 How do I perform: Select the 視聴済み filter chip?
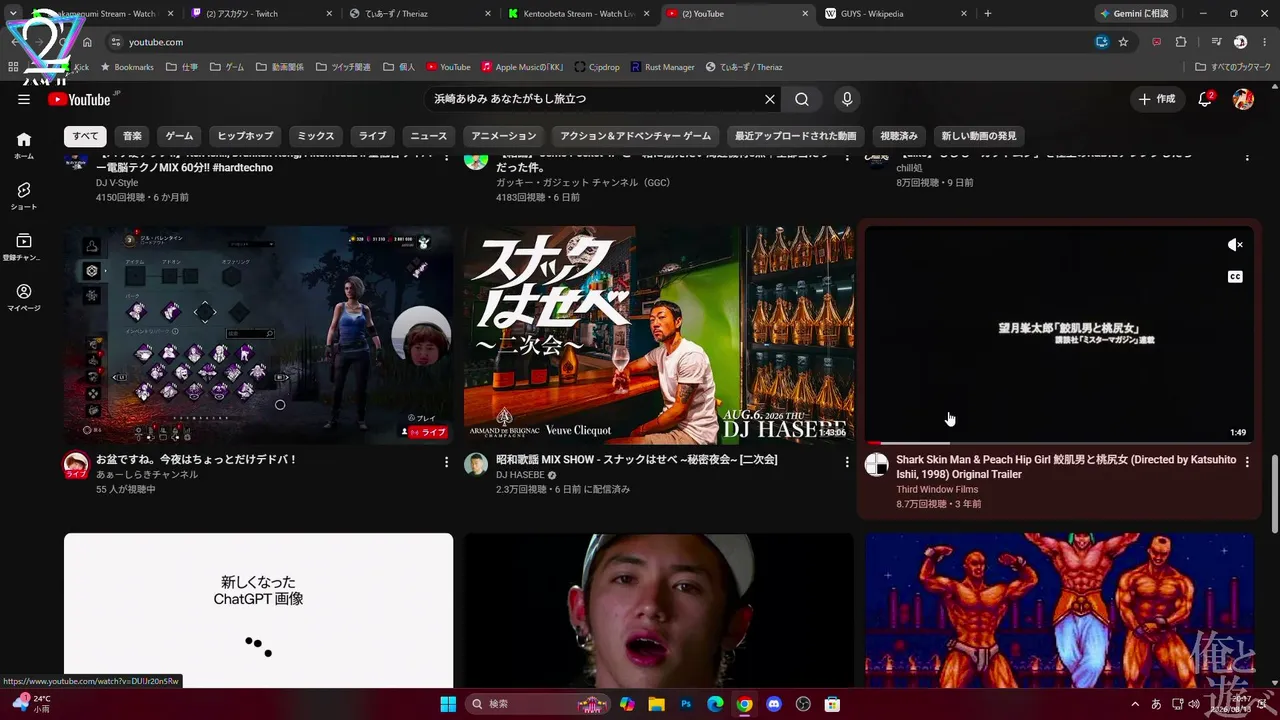(x=898, y=136)
